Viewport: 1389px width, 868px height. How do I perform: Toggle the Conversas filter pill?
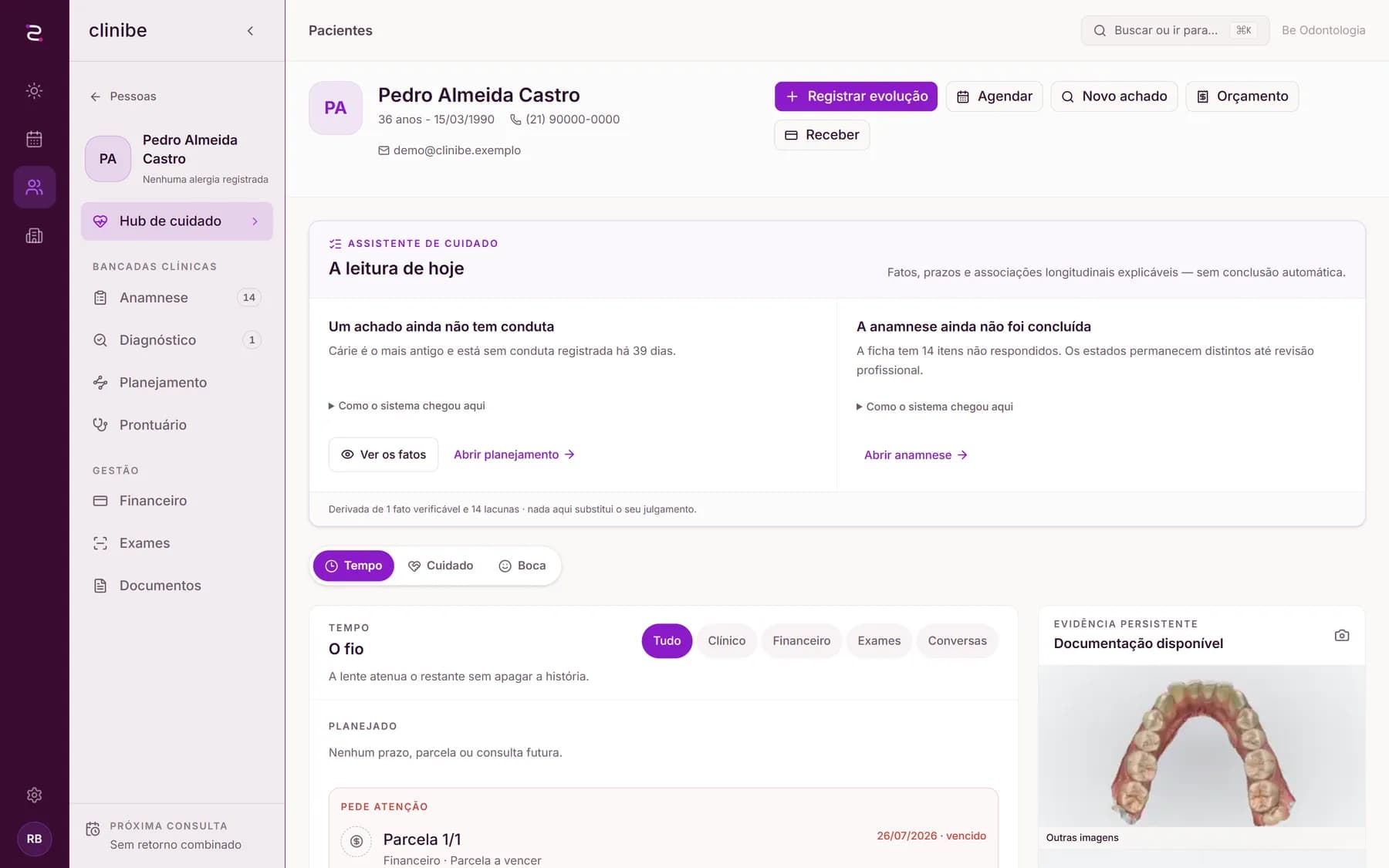(957, 641)
